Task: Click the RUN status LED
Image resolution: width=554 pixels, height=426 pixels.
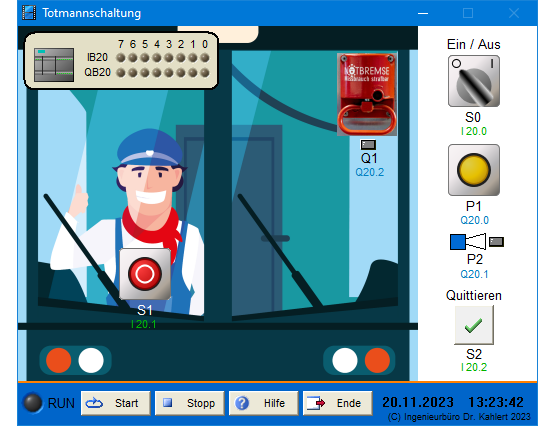Action: pyautogui.click(x=33, y=403)
